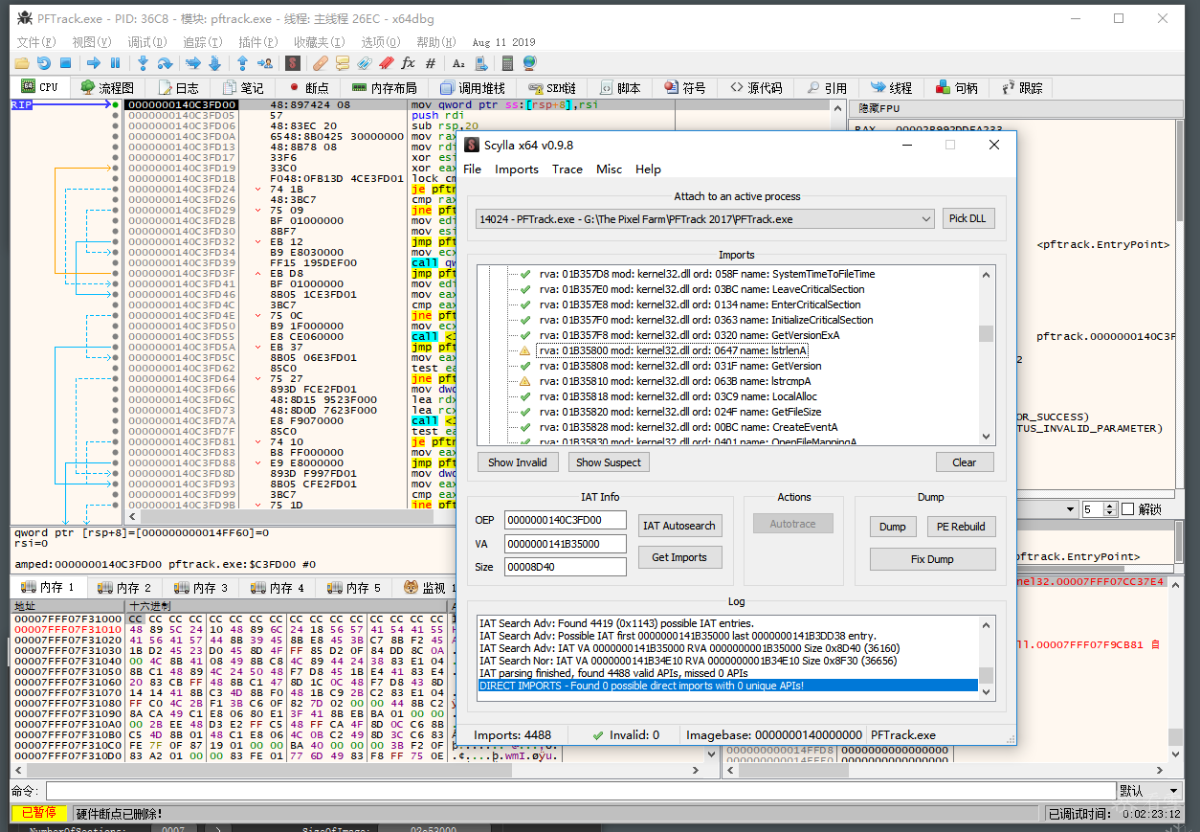Click the stop debugging square icon
This screenshot has height=832, width=1200.
tap(66, 62)
